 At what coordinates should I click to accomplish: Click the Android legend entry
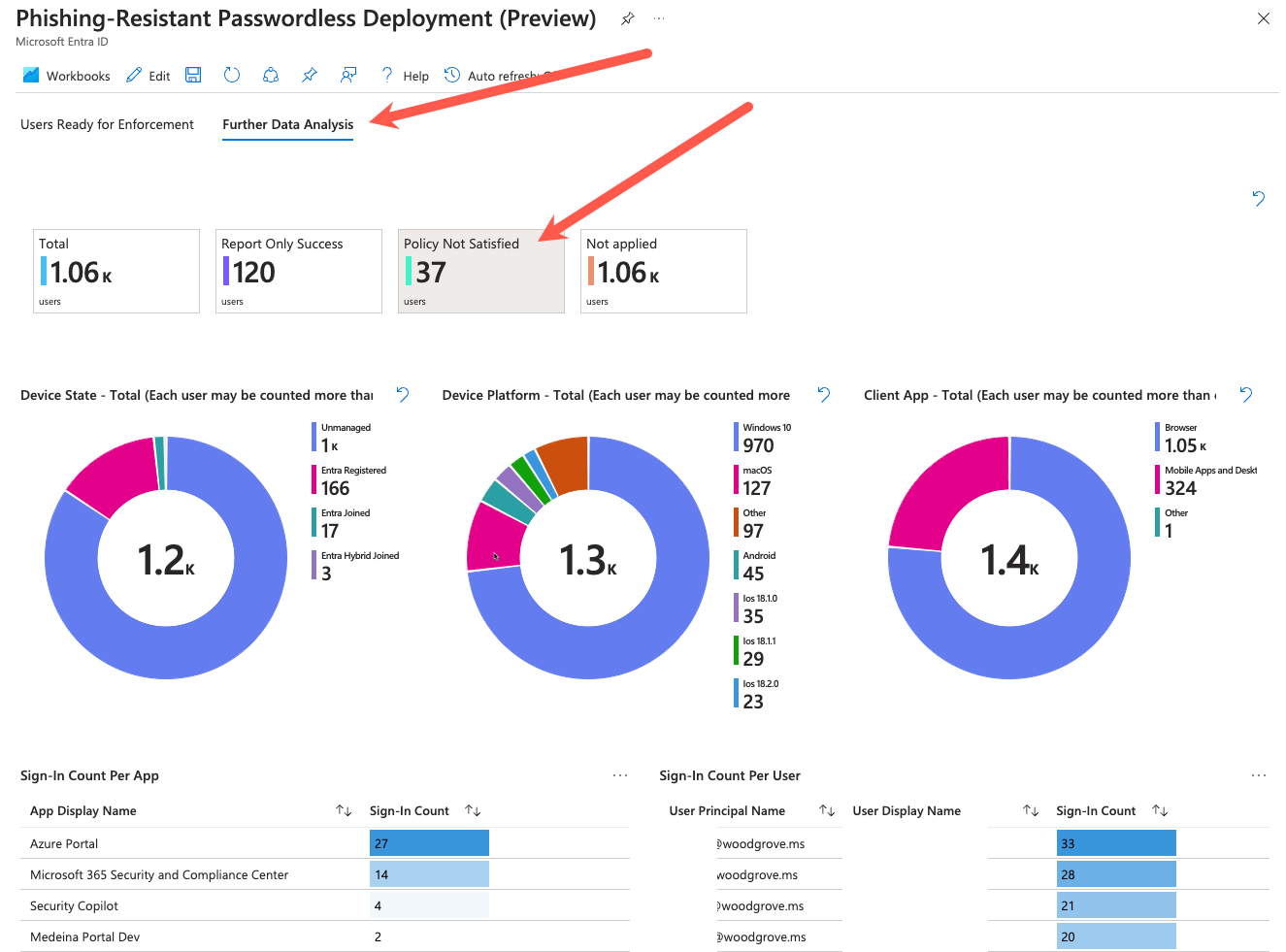click(755, 566)
